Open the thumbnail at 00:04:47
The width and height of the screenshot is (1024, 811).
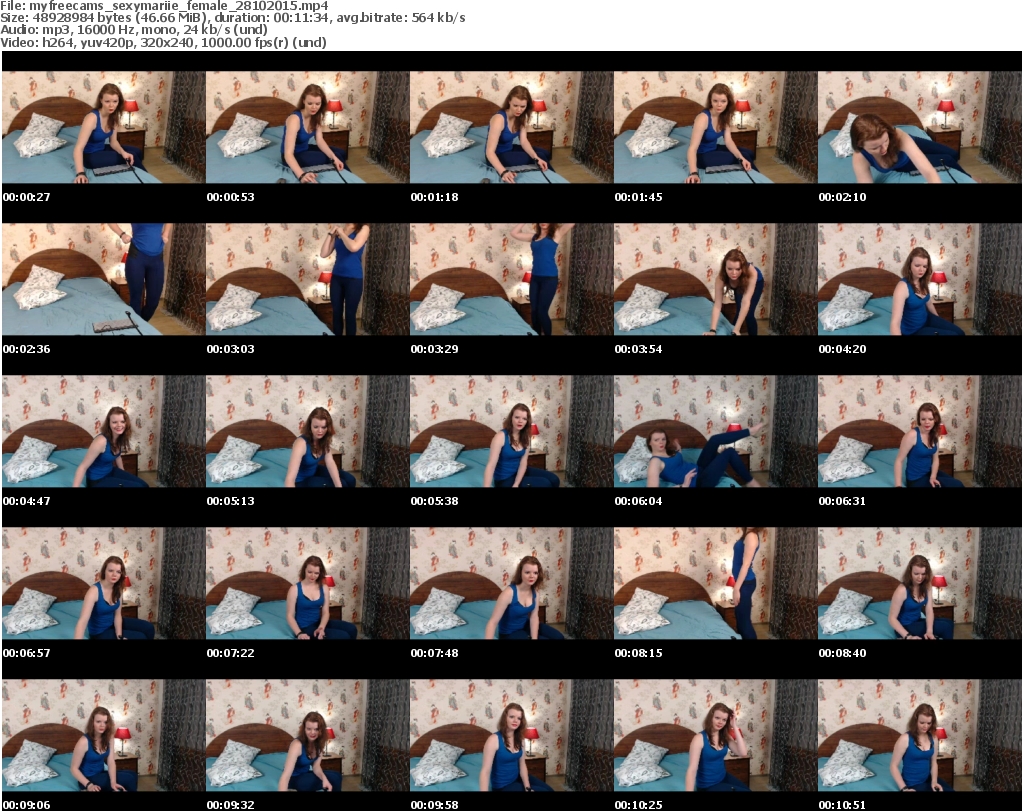coord(104,432)
